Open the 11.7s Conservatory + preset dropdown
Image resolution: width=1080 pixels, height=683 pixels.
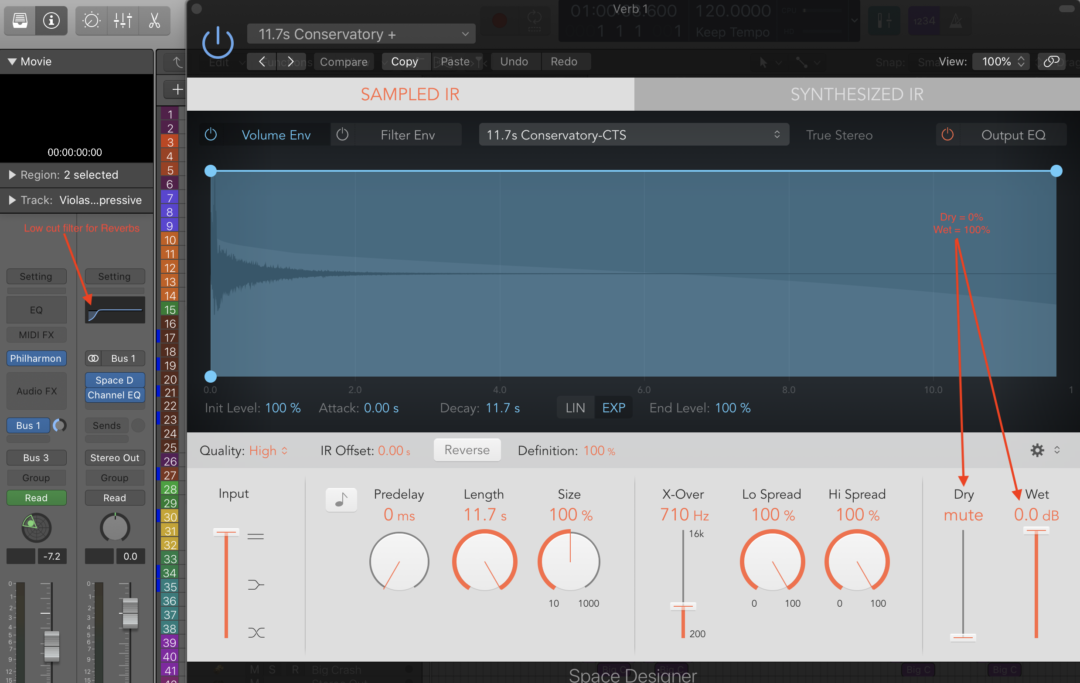360,33
